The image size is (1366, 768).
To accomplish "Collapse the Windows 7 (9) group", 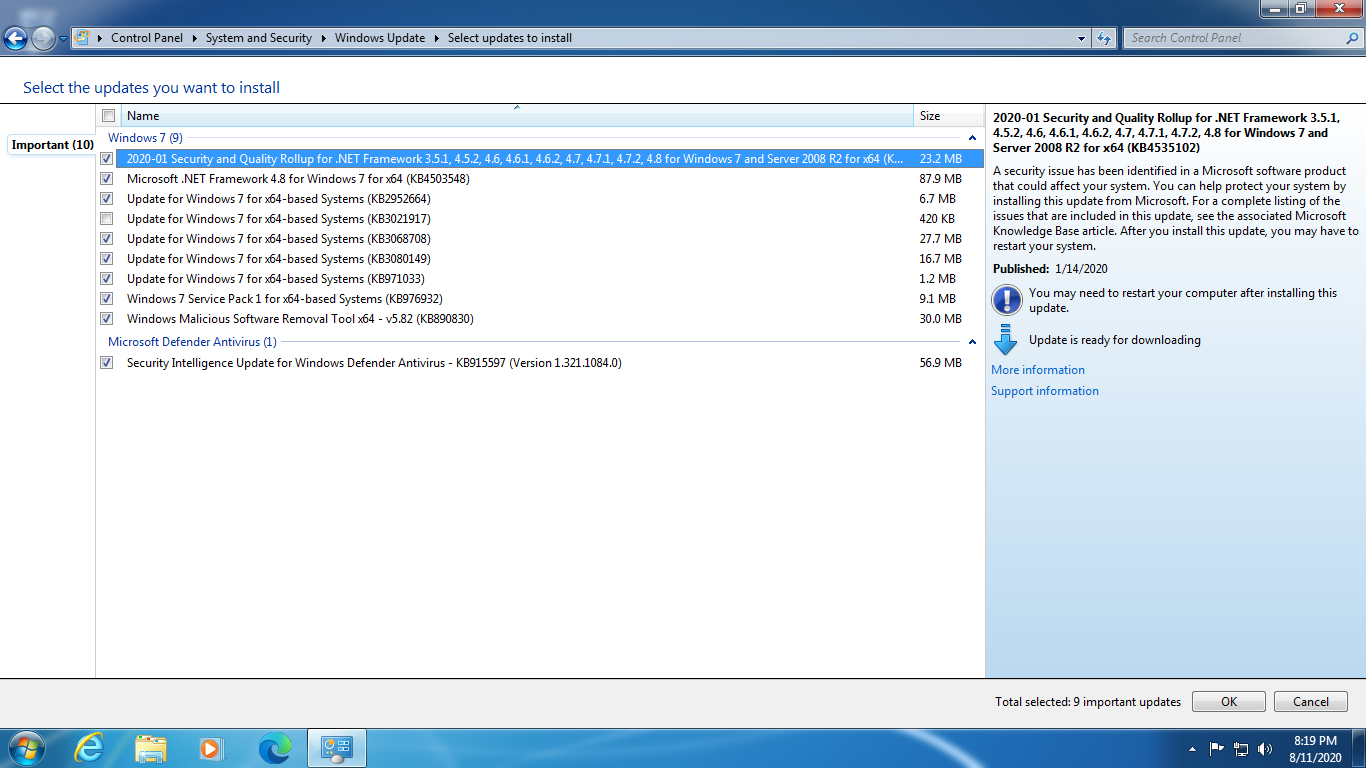I will click(972, 138).
